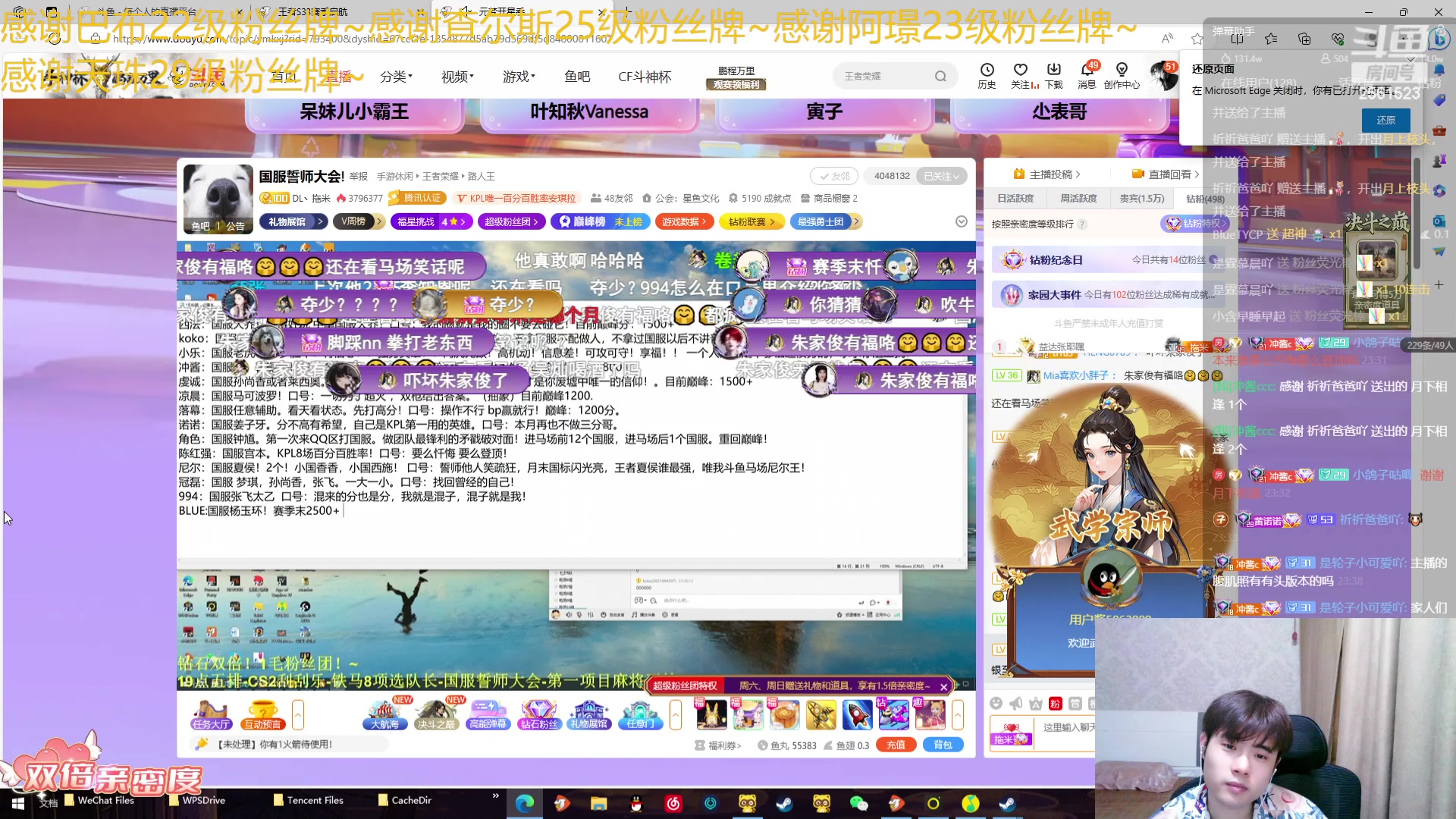
Task: Open the 互动预言 prediction icon
Action: click(262, 714)
